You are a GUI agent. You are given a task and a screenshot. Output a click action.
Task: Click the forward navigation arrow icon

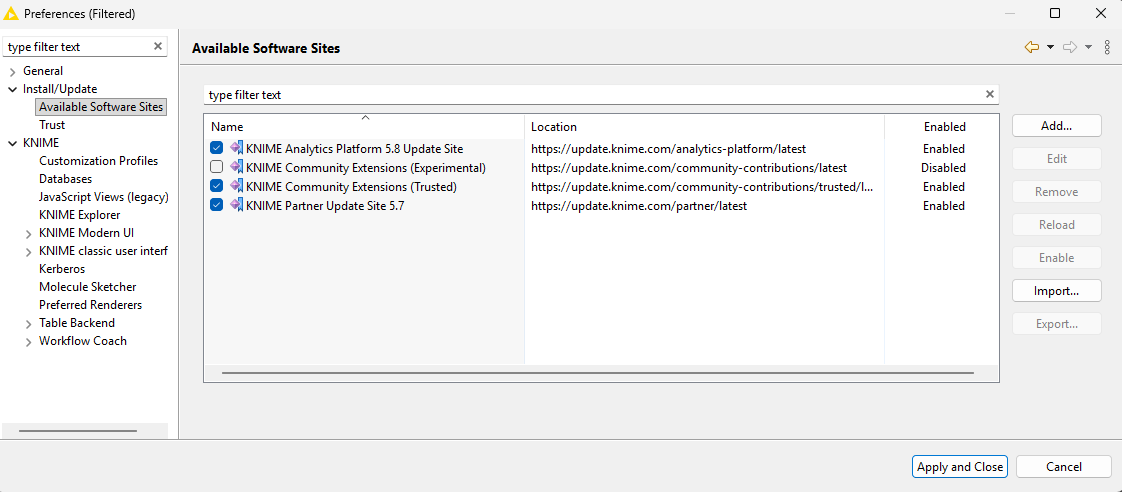click(x=1070, y=47)
